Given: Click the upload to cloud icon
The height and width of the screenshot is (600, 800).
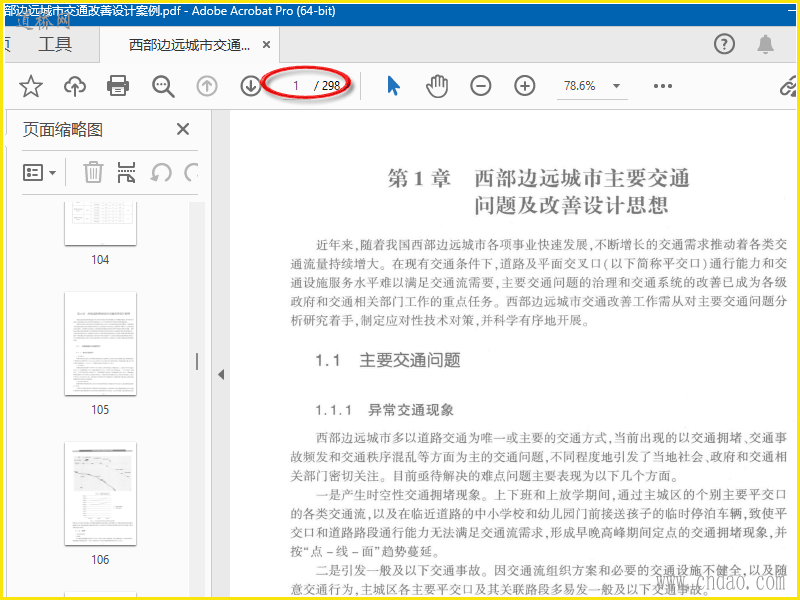Looking at the screenshot, I should 74,86.
